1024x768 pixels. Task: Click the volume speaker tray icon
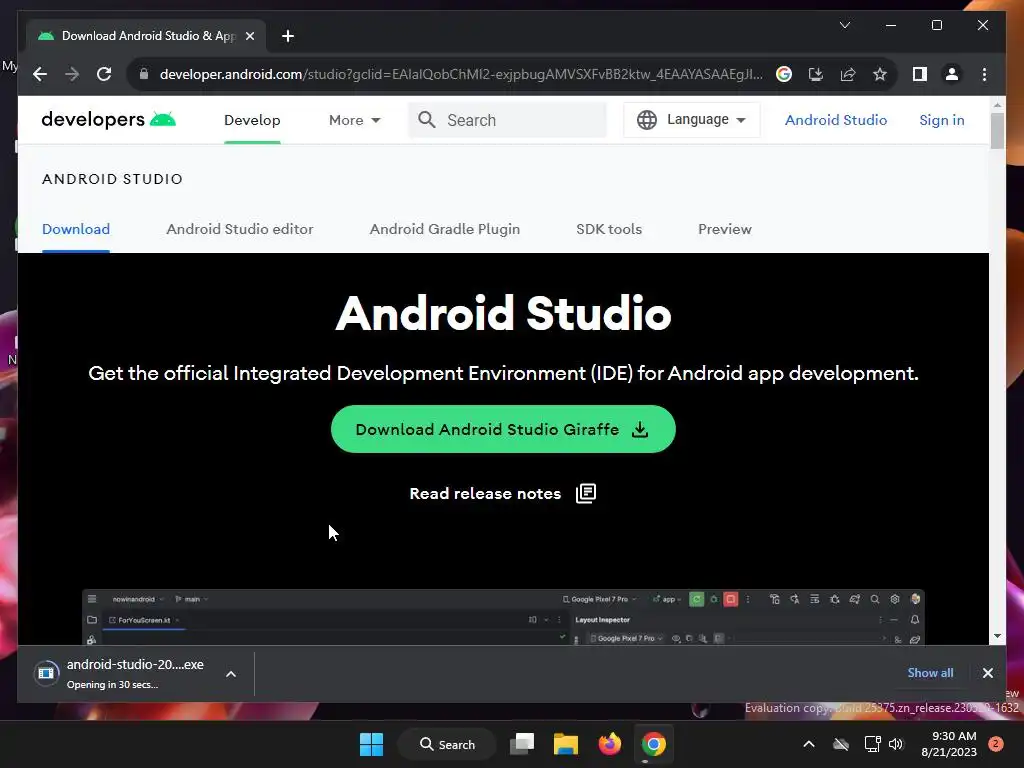[896, 744]
